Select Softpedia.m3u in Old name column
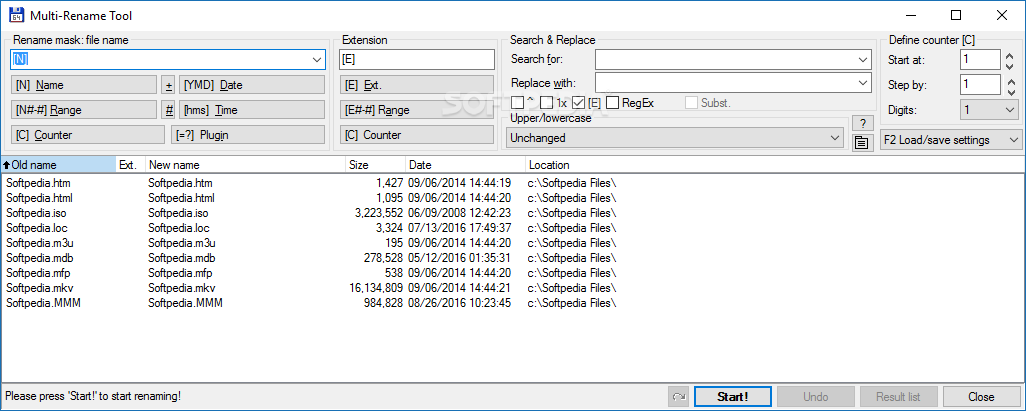The height and width of the screenshot is (411, 1026). coord(39,243)
